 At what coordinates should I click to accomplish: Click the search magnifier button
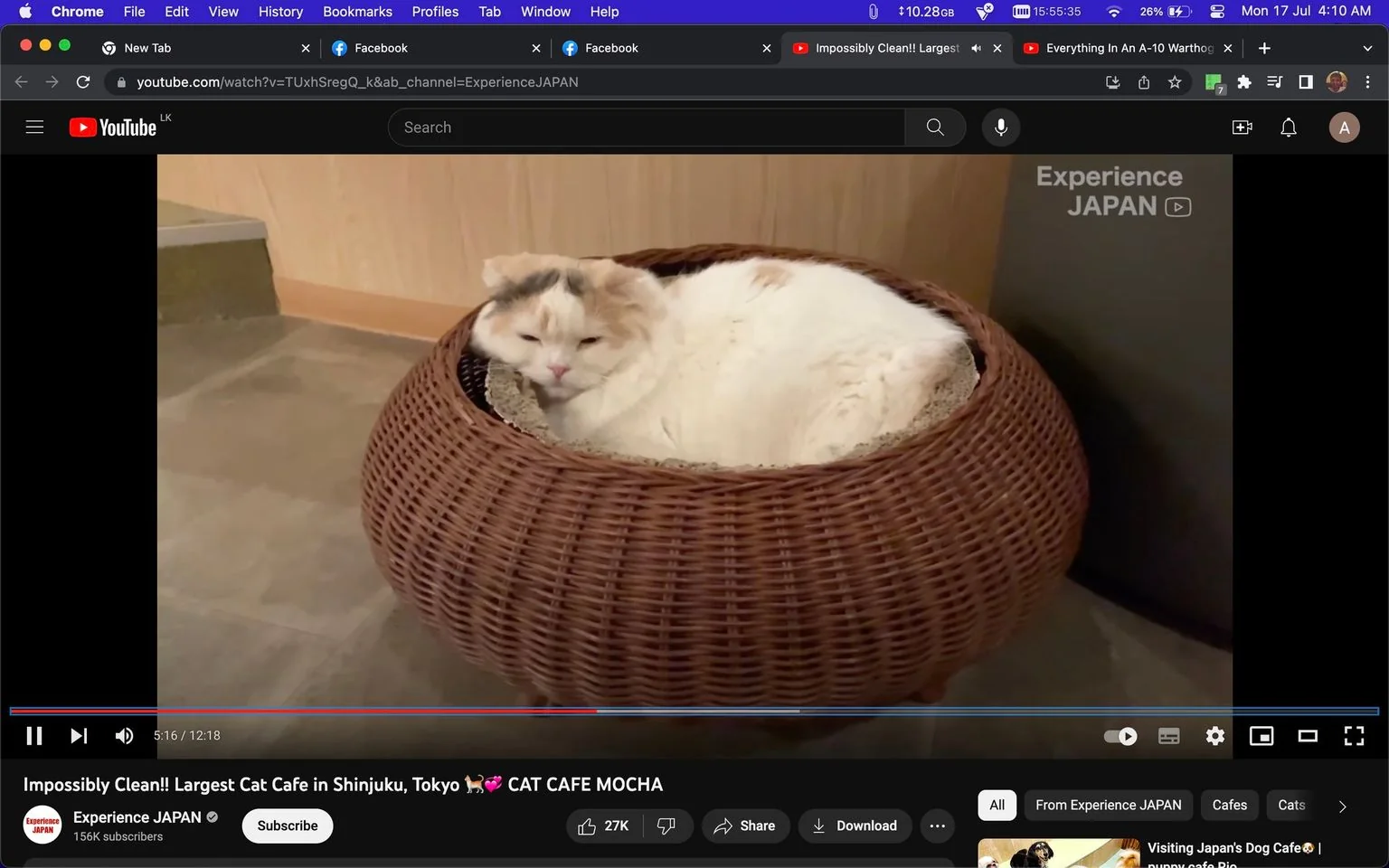tap(935, 127)
